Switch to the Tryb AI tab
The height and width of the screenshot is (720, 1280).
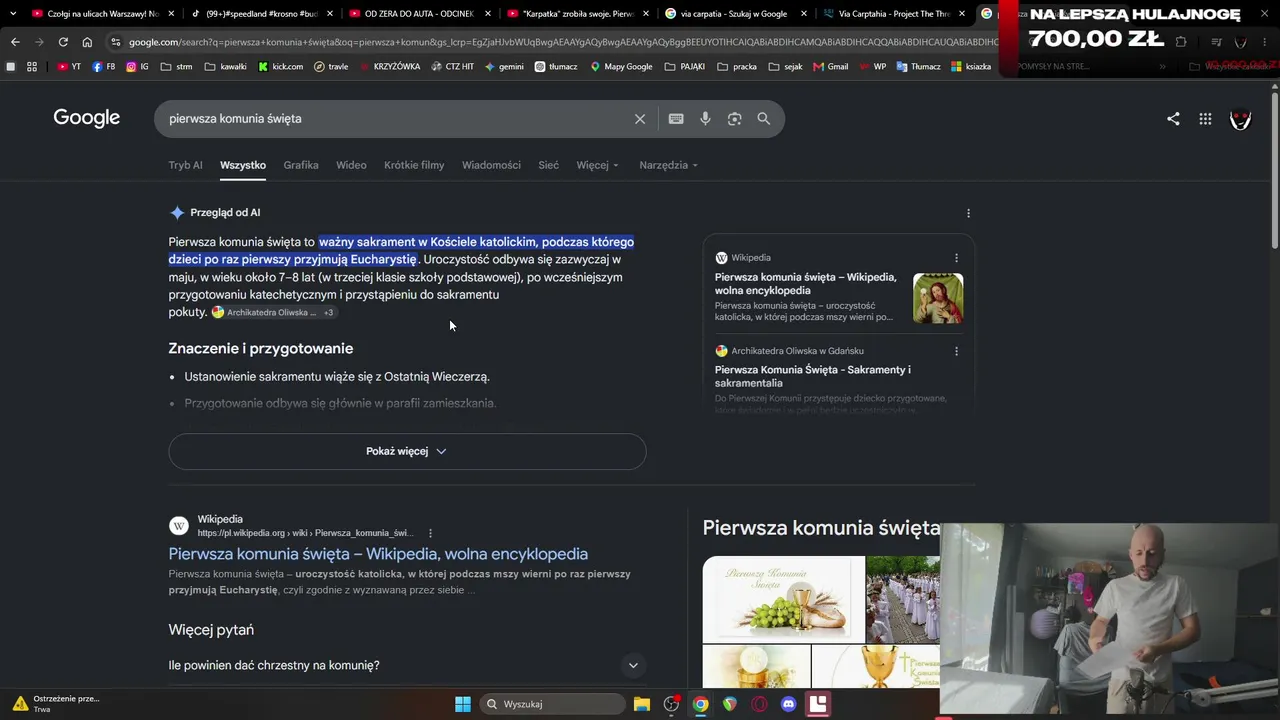[185, 165]
